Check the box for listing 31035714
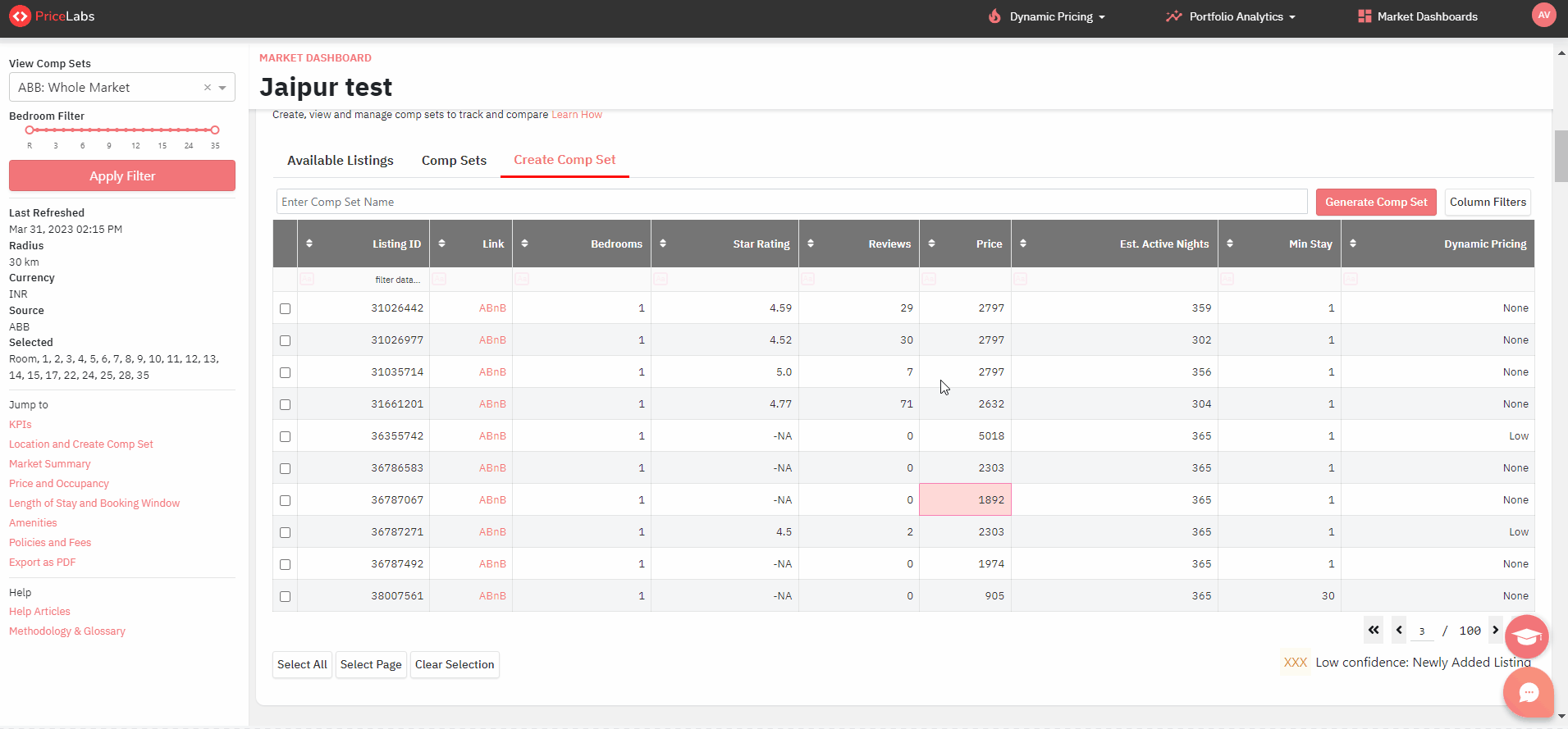Viewport: 1568px width, 729px height. coord(285,372)
